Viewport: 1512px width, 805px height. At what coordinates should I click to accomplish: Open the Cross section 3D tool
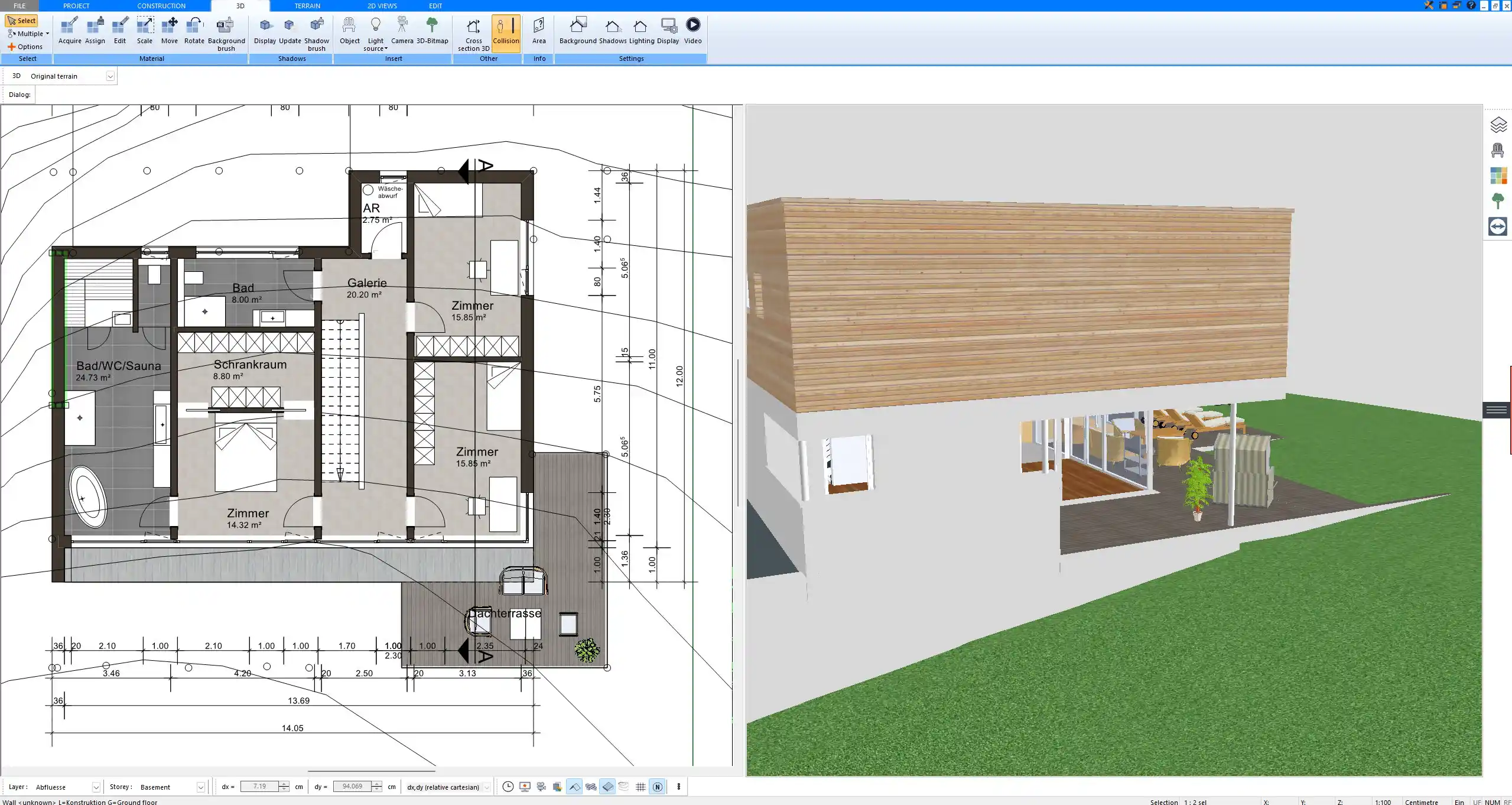tap(473, 34)
